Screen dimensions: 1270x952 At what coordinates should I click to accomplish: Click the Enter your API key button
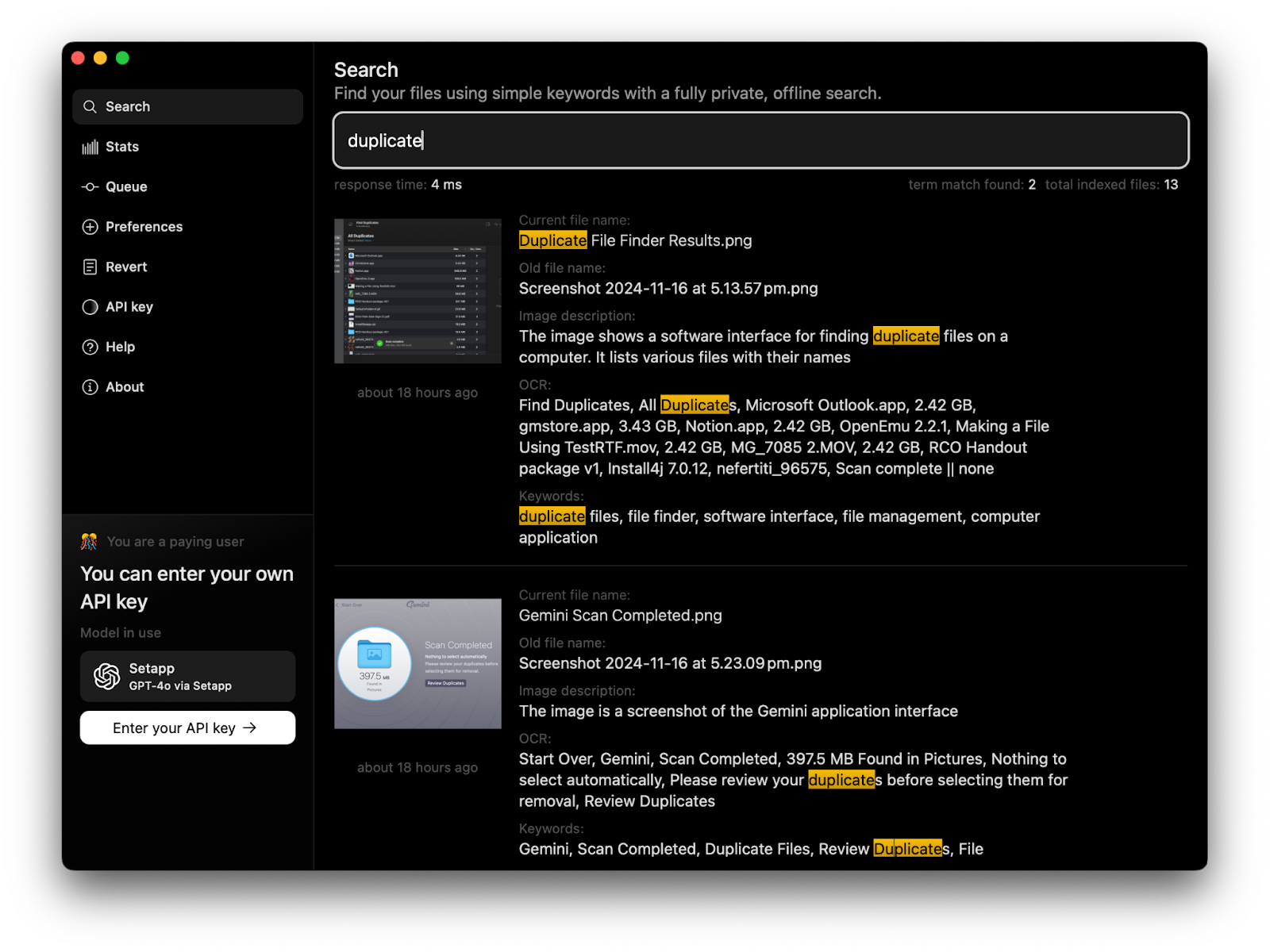(187, 727)
